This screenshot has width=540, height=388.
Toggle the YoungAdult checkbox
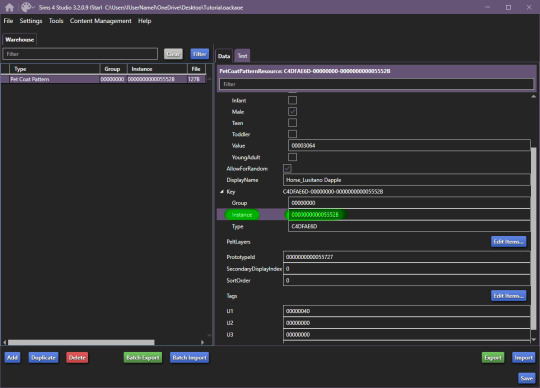(x=292, y=157)
